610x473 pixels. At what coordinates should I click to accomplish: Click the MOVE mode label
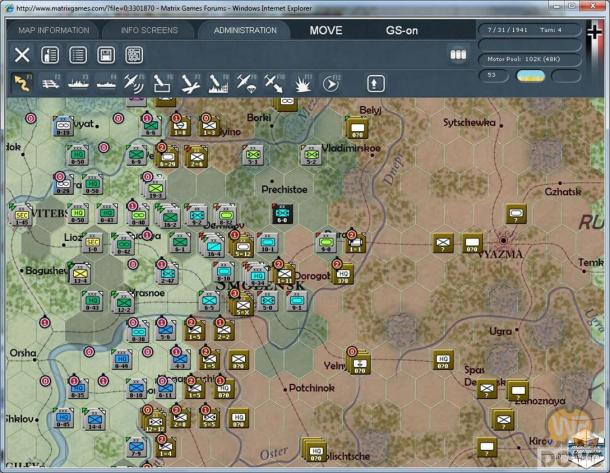point(326,30)
